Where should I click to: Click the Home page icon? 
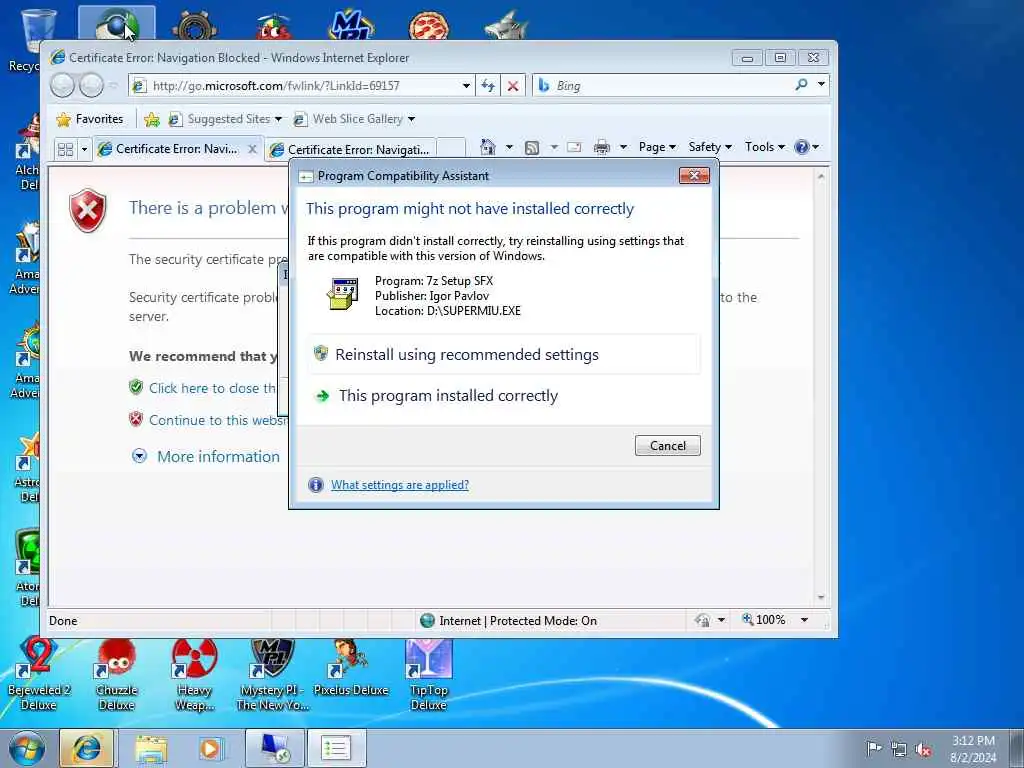(x=488, y=147)
